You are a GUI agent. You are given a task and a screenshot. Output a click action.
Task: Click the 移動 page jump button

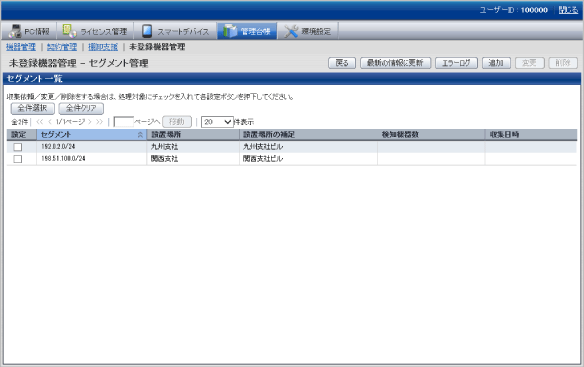coord(177,122)
